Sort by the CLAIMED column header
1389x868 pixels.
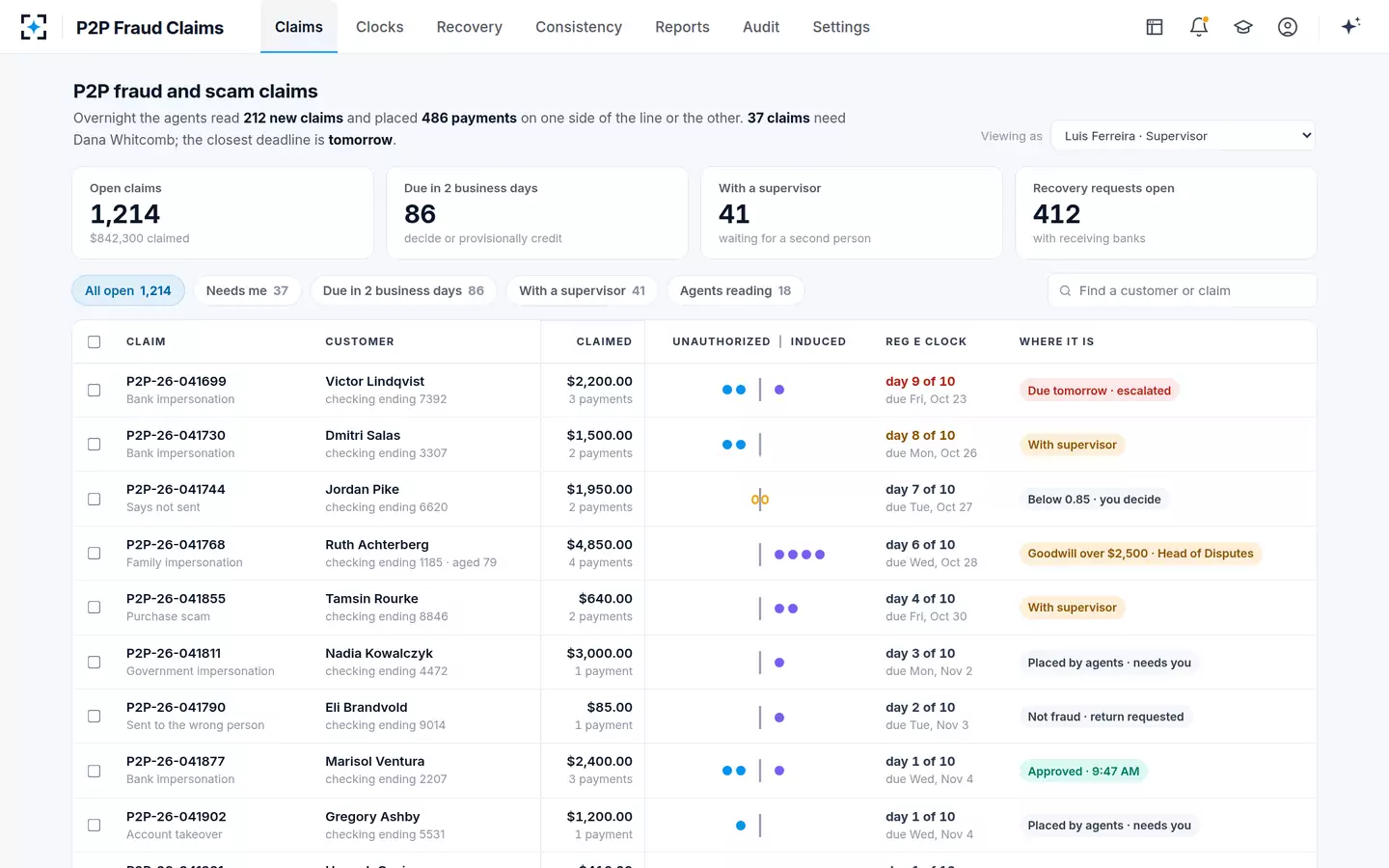click(x=604, y=341)
